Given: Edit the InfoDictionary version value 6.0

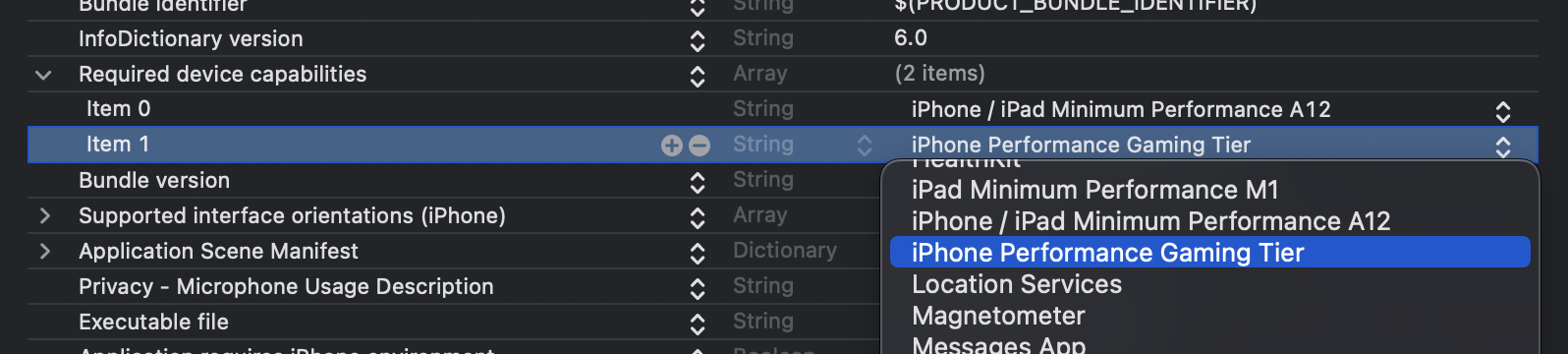Looking at the screenshot, I should [x=911, y=38].
